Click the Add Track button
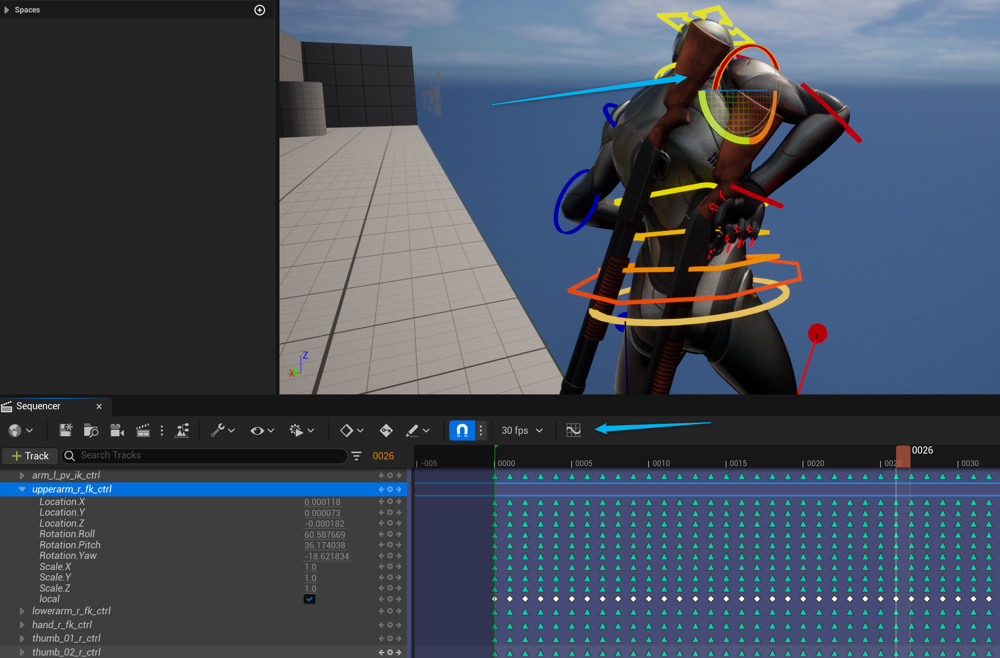This screenshot has width=1000, height=658. point(29,456)
